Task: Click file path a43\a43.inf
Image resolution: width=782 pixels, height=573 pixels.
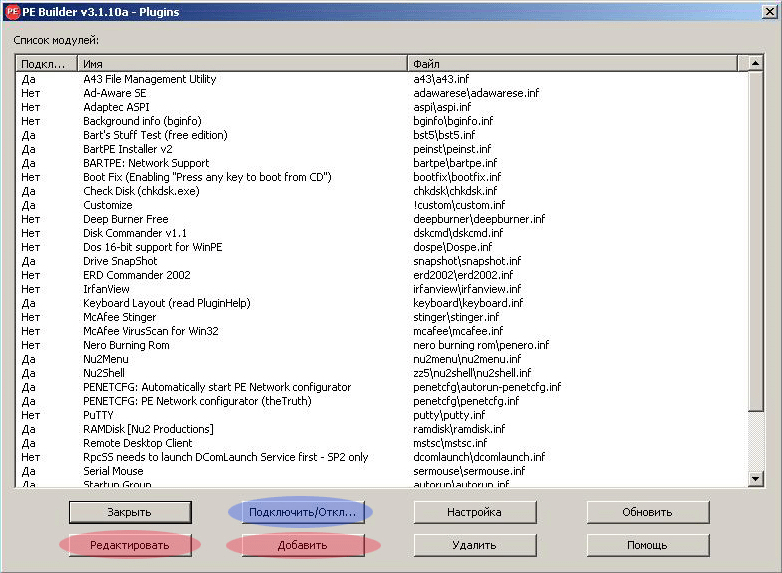Action: 441,79
